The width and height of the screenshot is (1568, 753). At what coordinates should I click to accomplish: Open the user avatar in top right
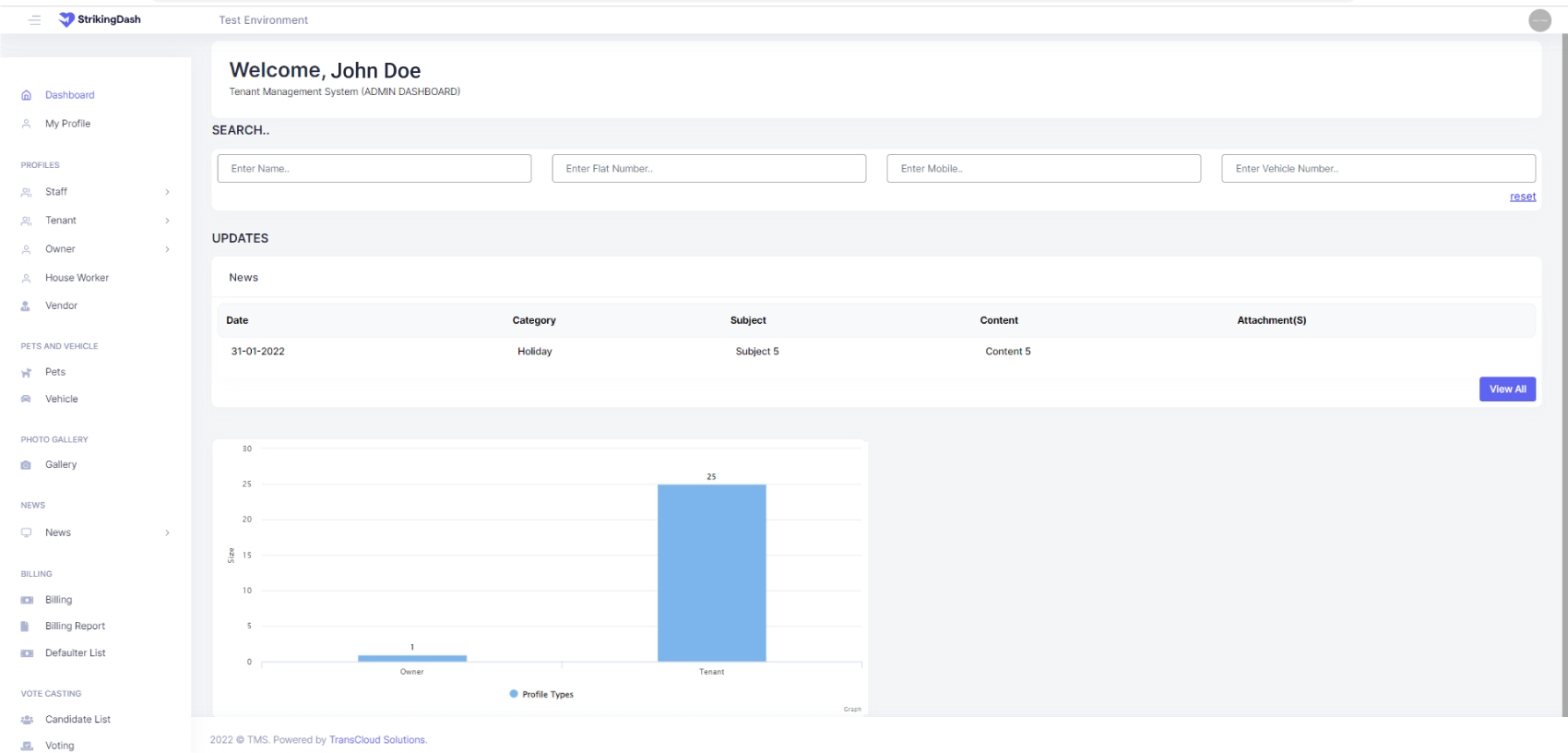1539,20
